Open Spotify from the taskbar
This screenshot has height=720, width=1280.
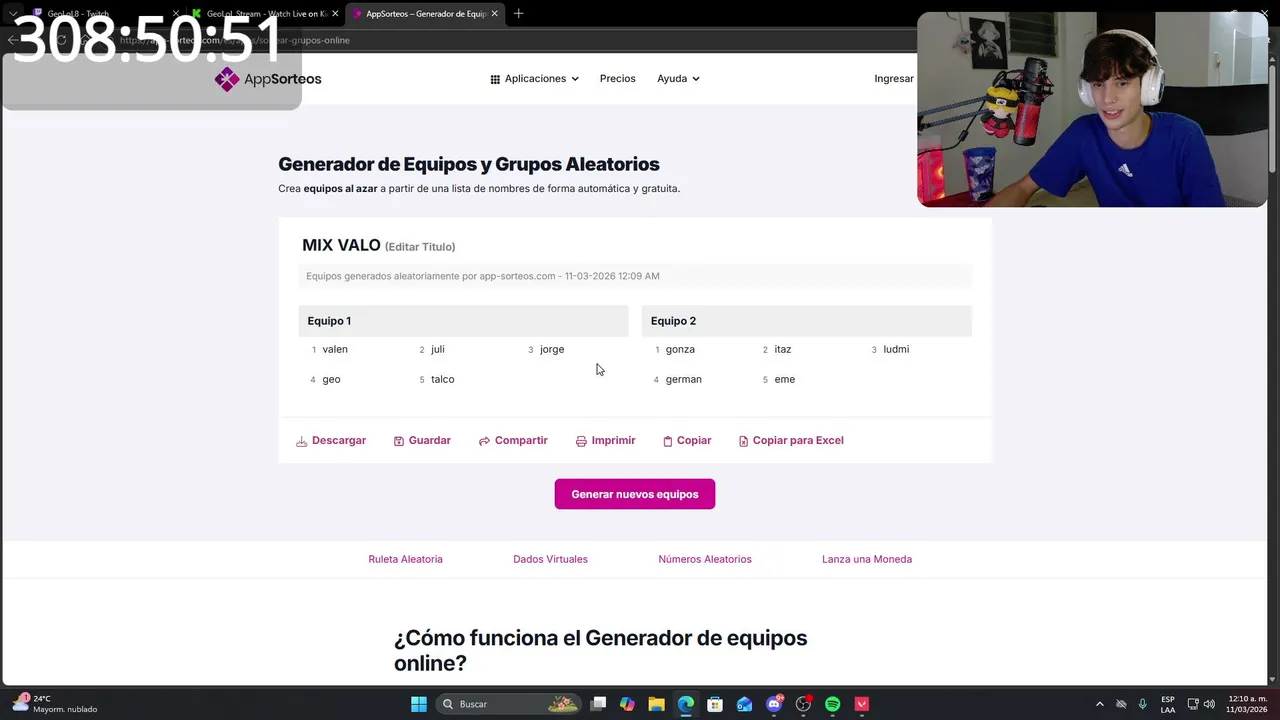point(833,704)
